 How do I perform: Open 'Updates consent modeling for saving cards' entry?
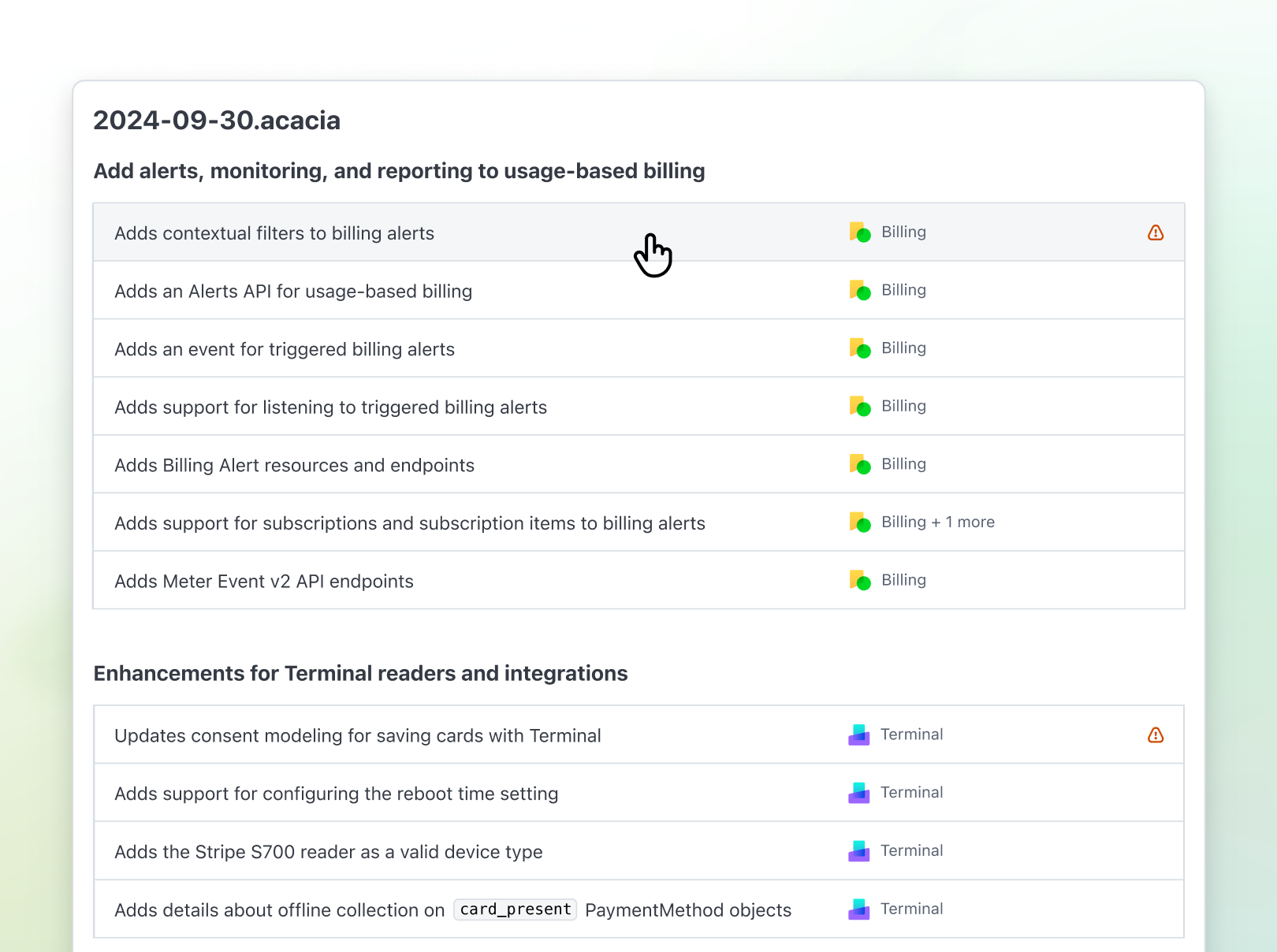[357, 736]
